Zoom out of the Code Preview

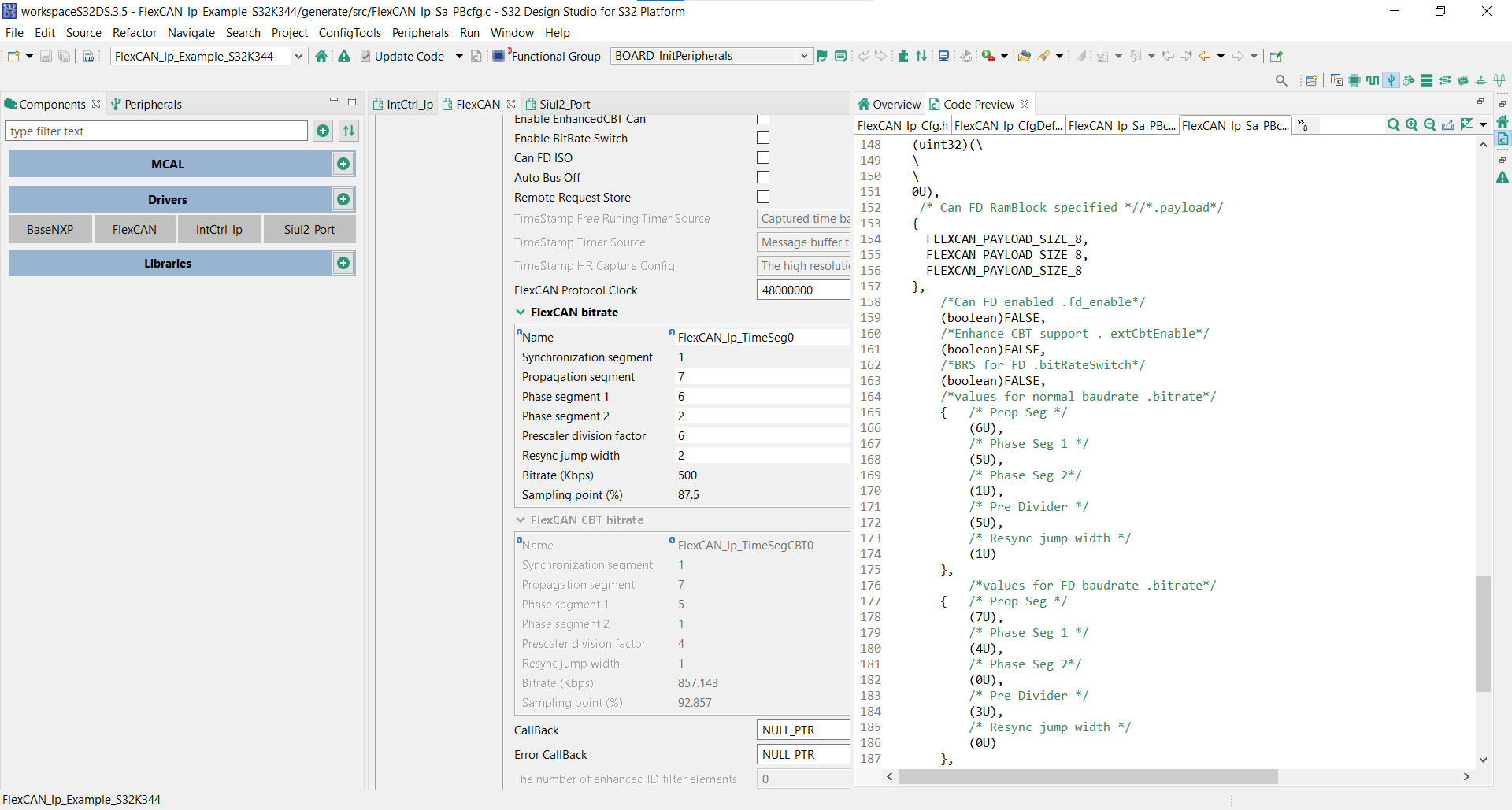pos(1429,124)
